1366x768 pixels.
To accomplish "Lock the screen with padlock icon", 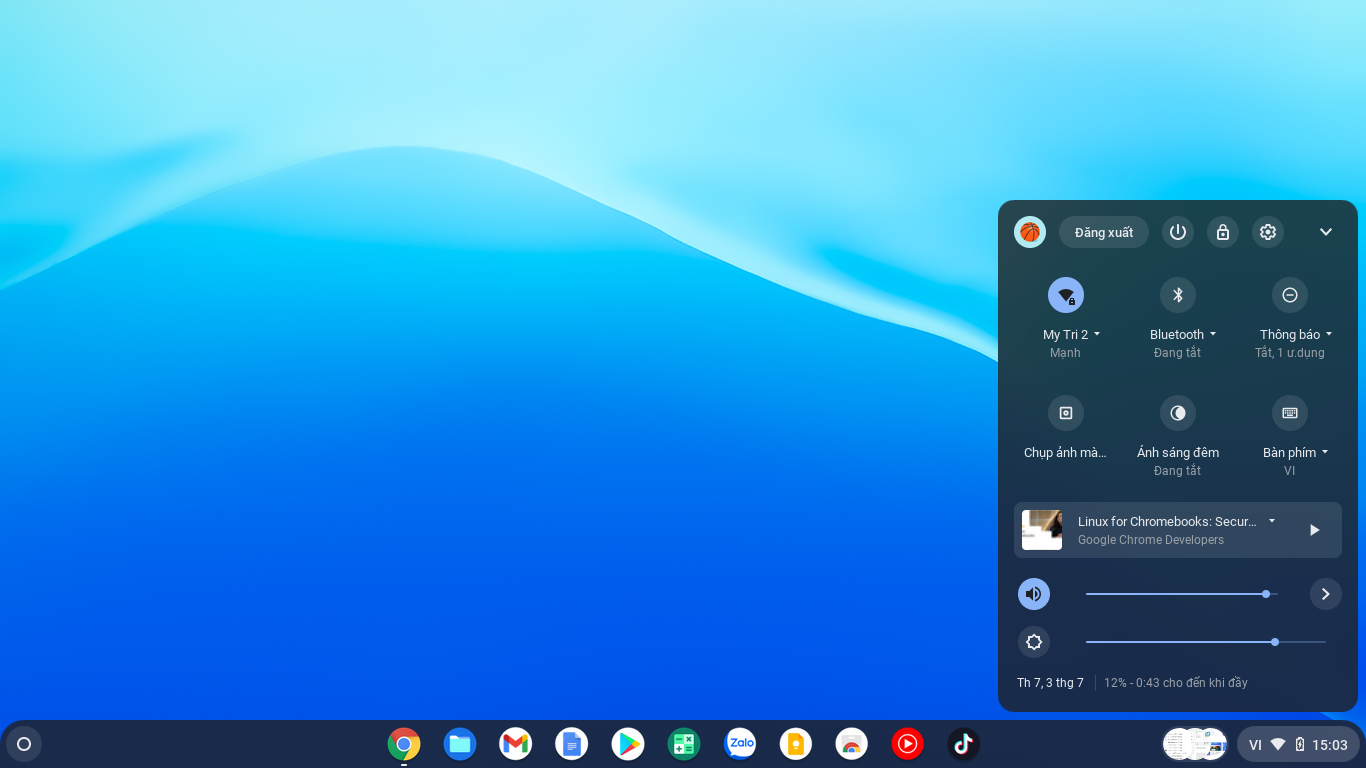I will 1223,232.
